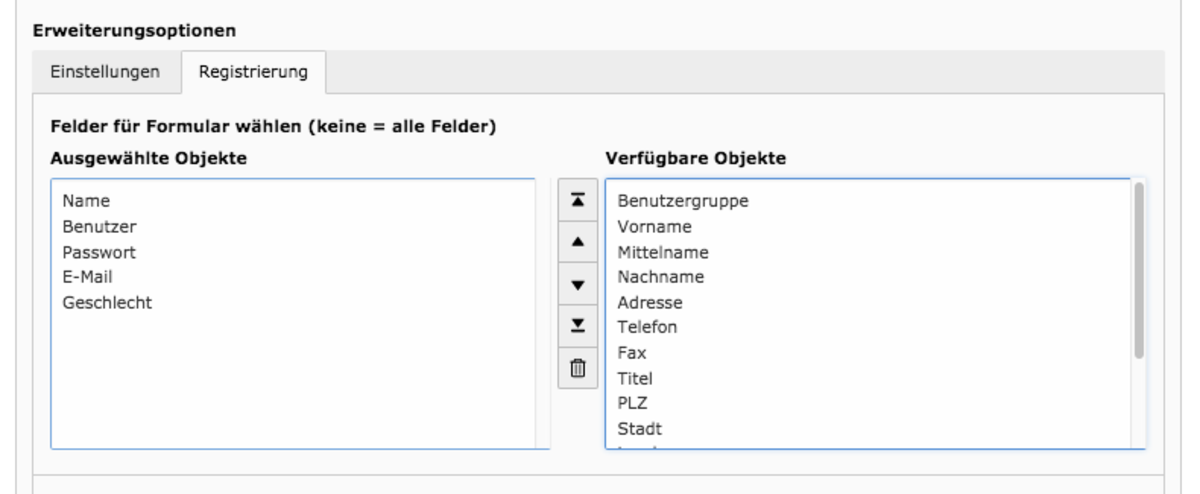
Task: Move selected item down one position
Action: click(x=577, y=284)
